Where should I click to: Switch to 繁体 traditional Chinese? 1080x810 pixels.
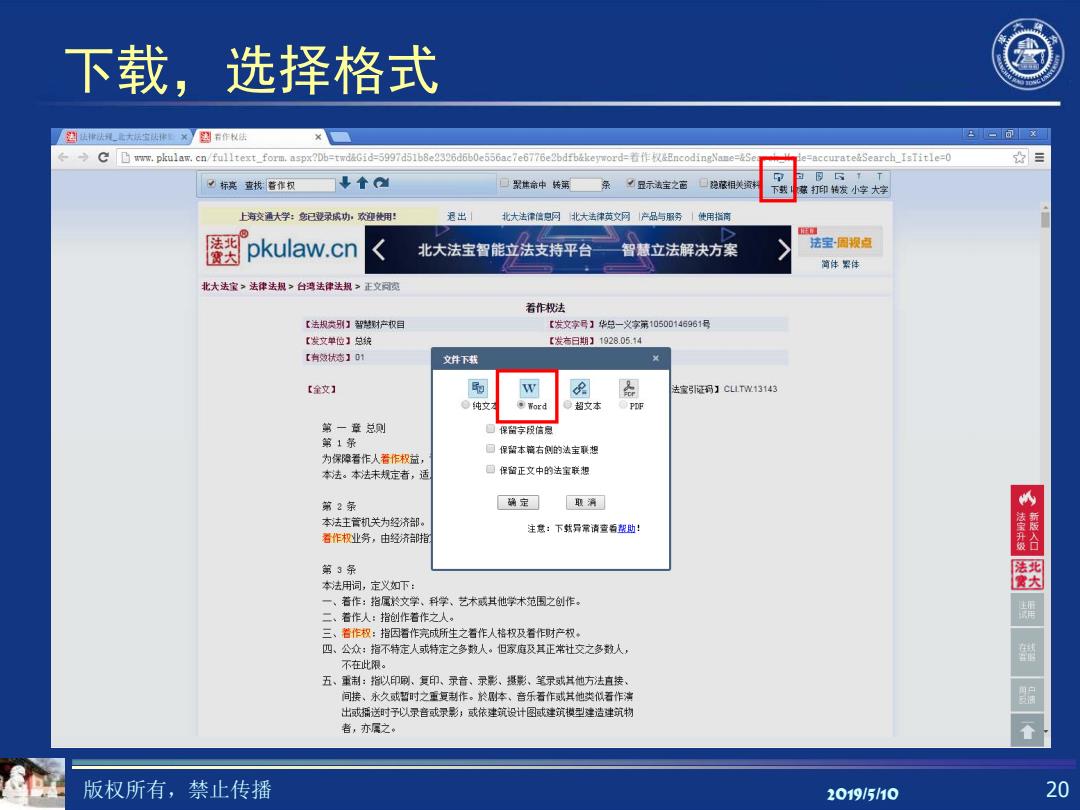pos(851,264)
